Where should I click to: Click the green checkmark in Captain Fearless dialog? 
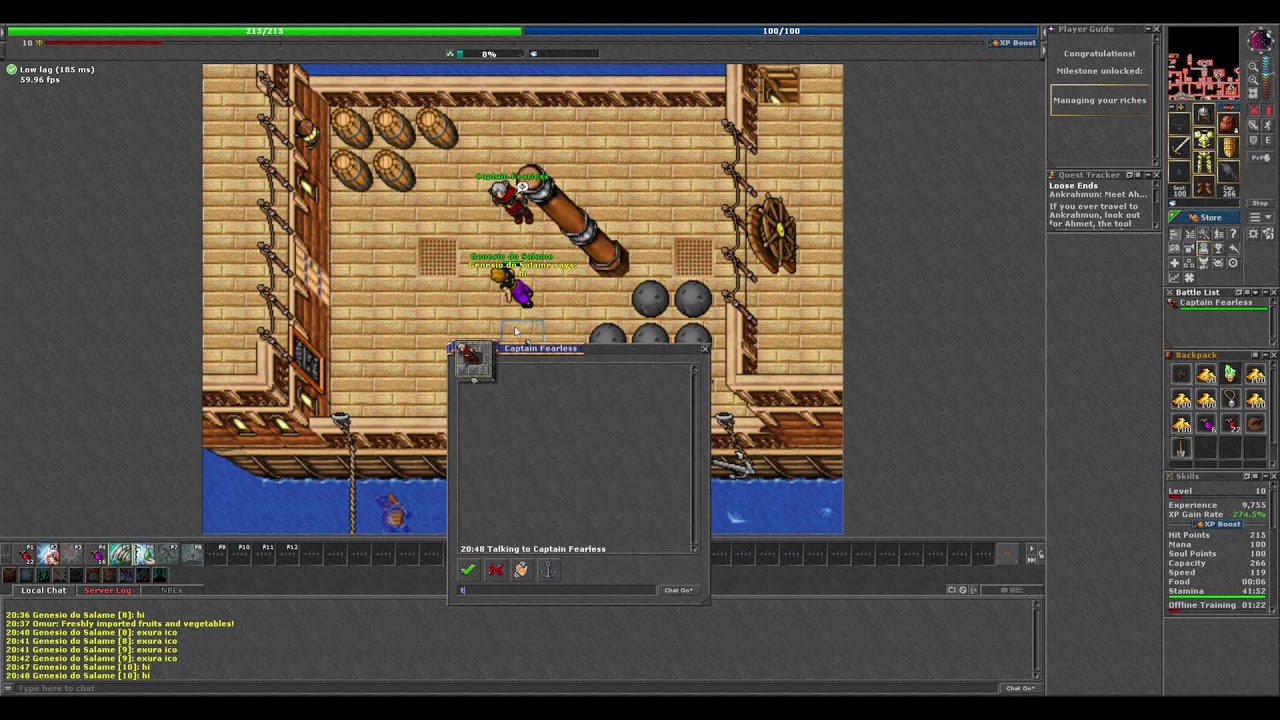468,570
